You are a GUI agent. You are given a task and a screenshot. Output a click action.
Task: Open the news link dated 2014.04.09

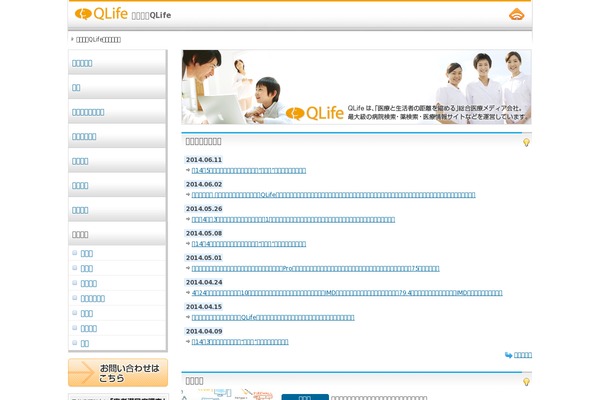pos(240,342)
